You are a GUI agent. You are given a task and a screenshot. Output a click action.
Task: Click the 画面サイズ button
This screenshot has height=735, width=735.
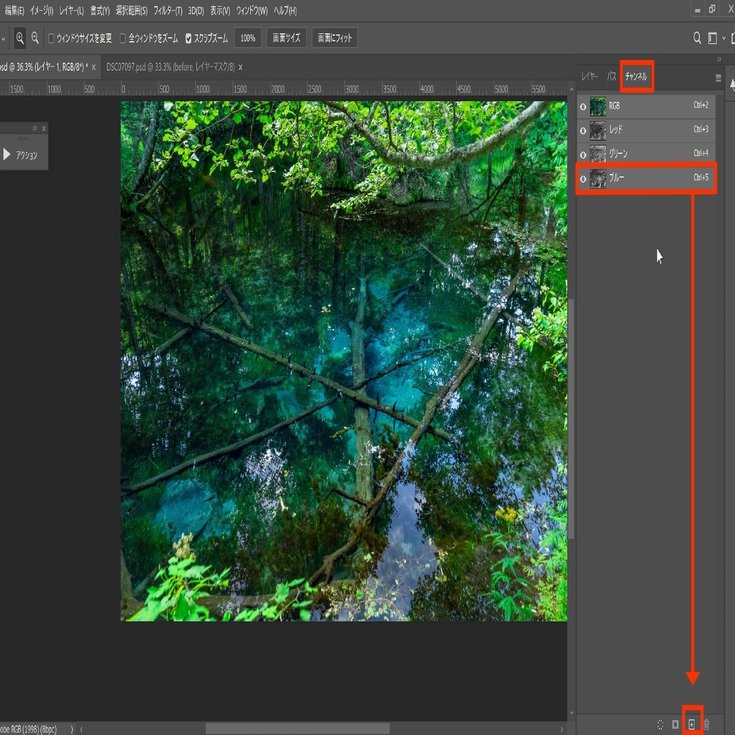(286, 38)
